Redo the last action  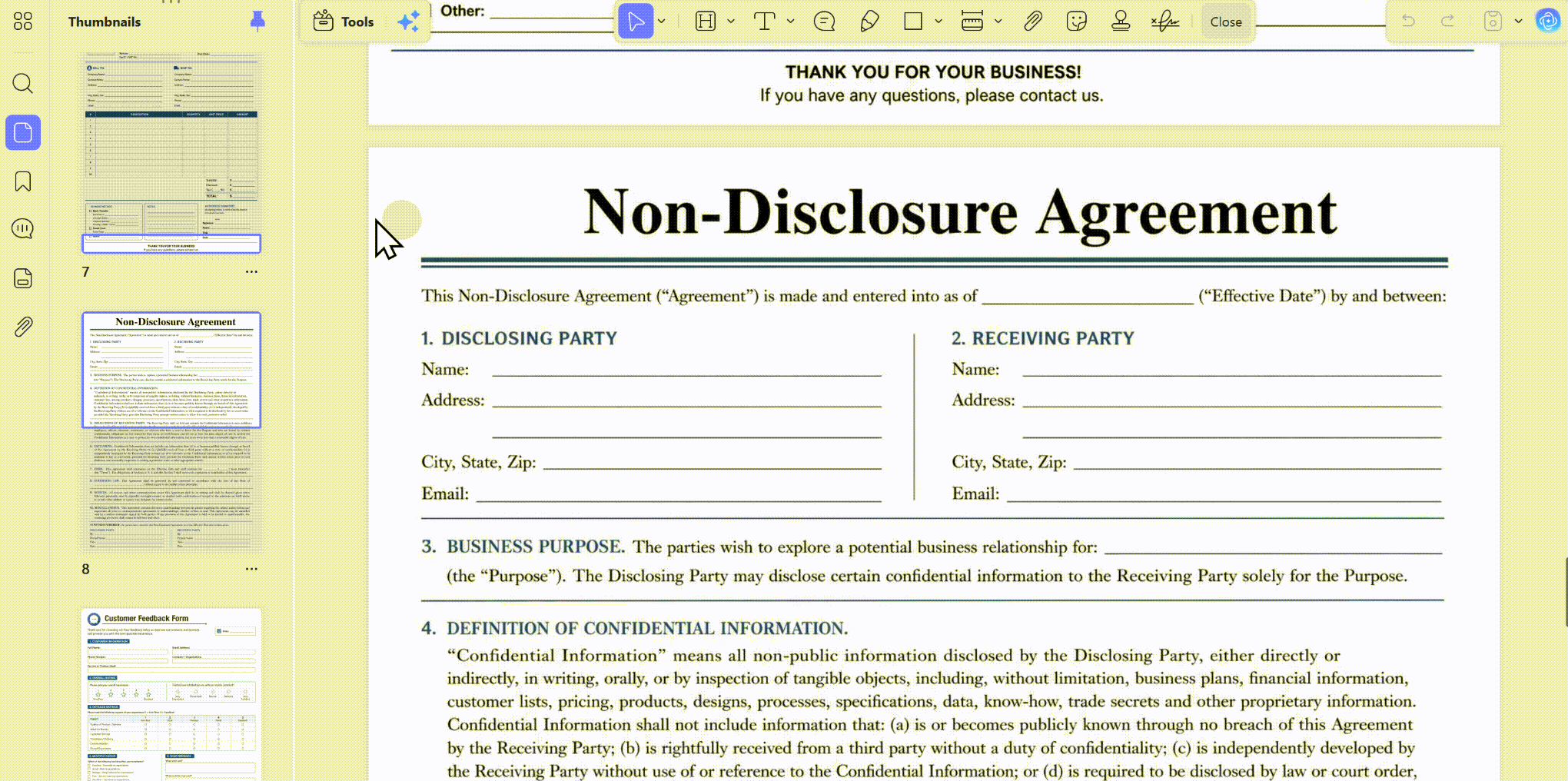click(x=1447, y=22)
